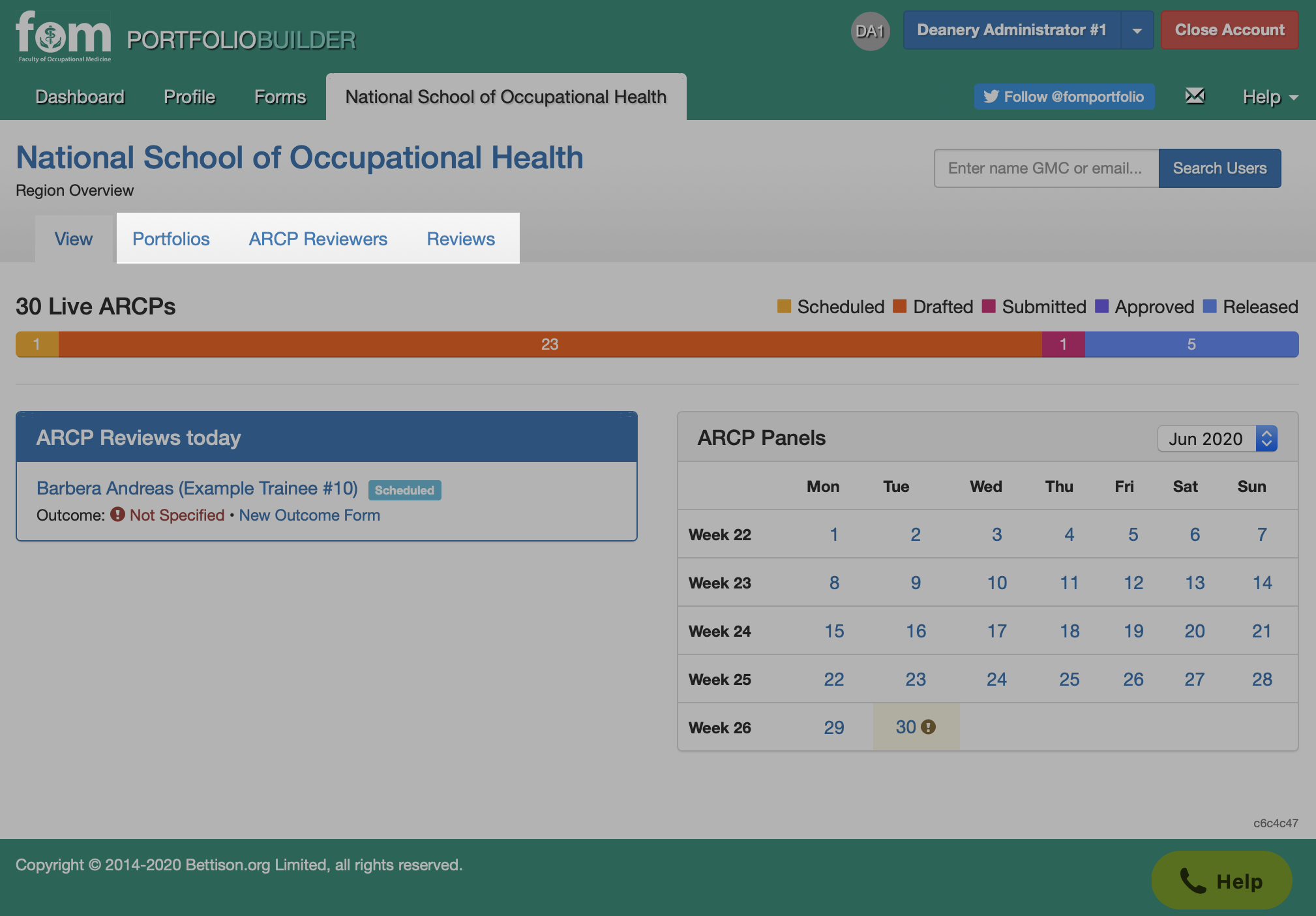Open Barbera Andreas trainee link

point(197,488)
